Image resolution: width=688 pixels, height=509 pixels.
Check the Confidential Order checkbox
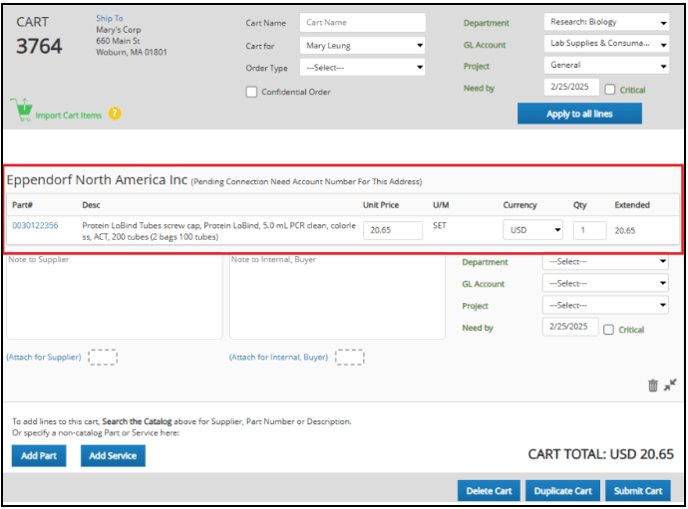tap(251, 92)
